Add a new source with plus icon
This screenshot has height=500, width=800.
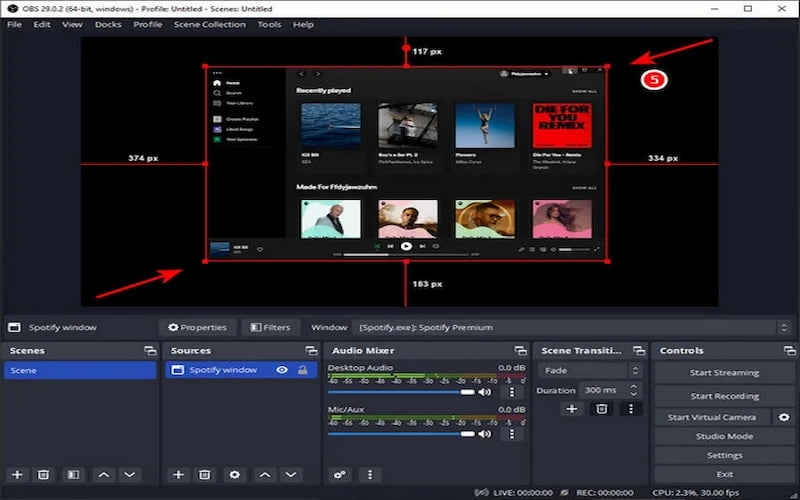tap(178, 475)
